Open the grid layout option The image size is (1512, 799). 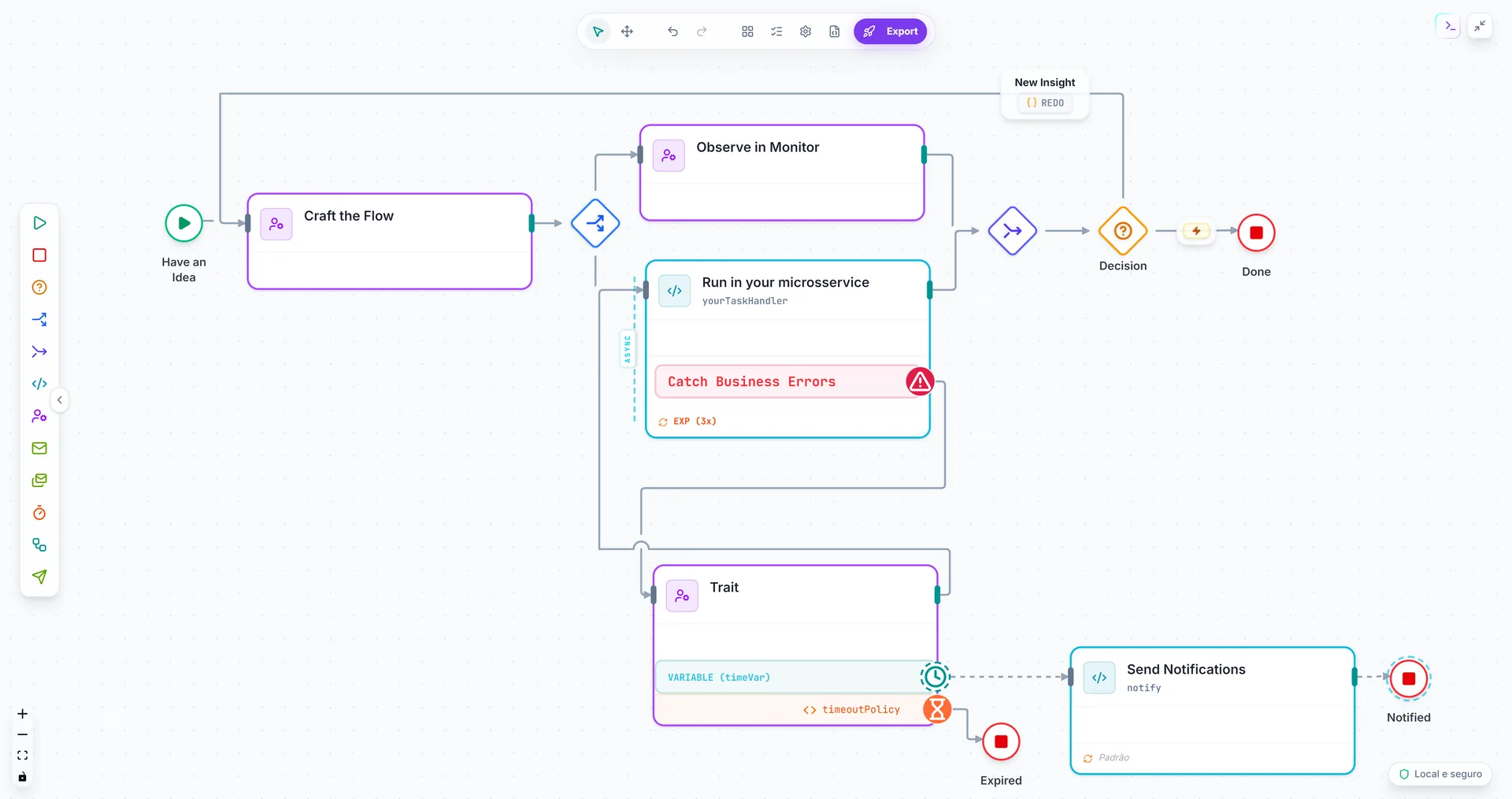point(747,32)
